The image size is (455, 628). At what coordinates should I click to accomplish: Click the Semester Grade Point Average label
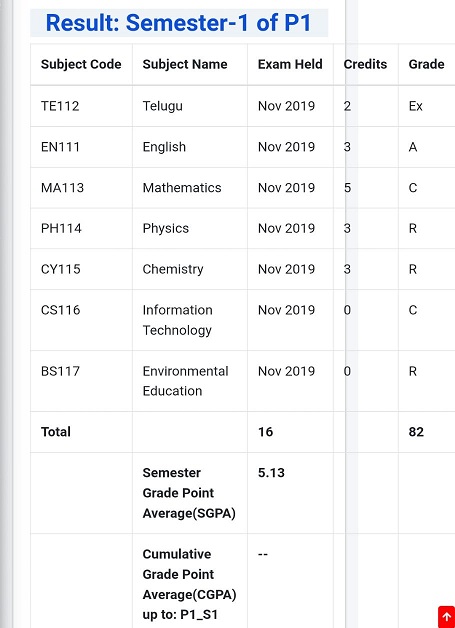coord(189,493)
